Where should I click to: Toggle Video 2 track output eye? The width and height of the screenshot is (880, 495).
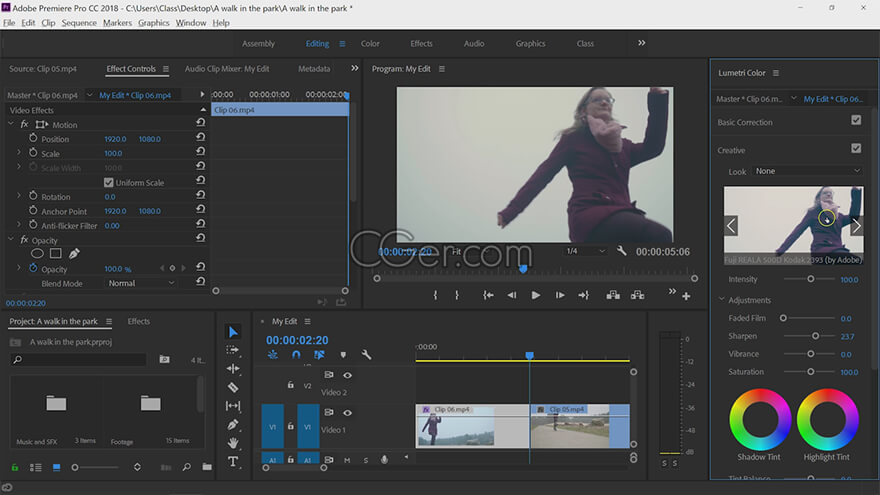click(x=347, y=375)
